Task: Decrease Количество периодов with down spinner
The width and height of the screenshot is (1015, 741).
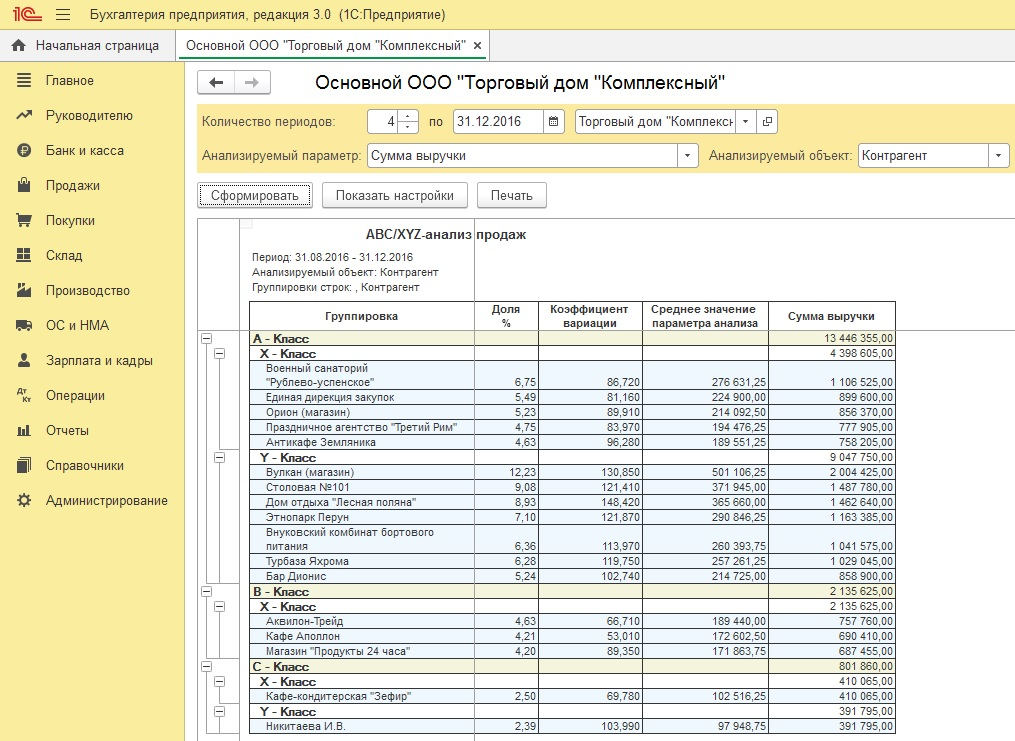Action: (408, 127)
